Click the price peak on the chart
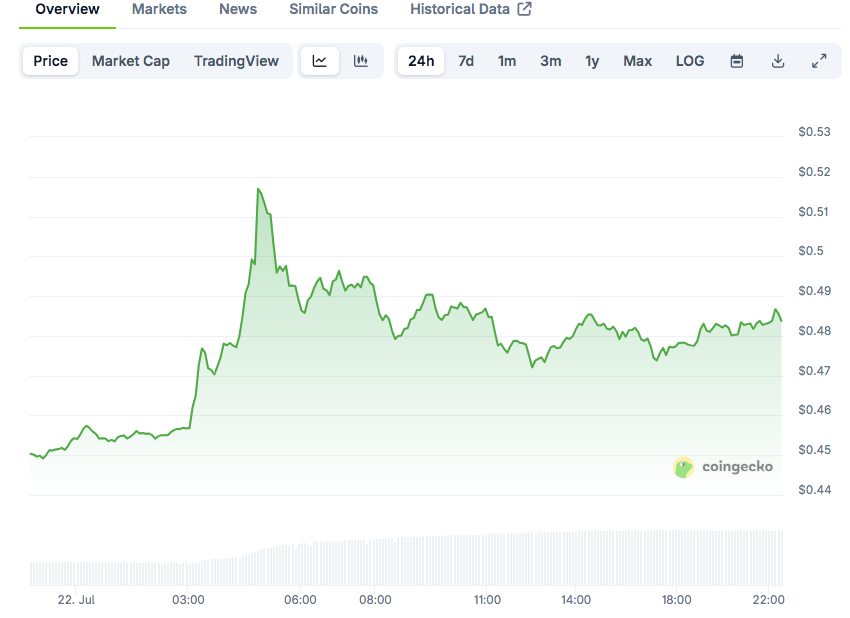 coord(258,188)
